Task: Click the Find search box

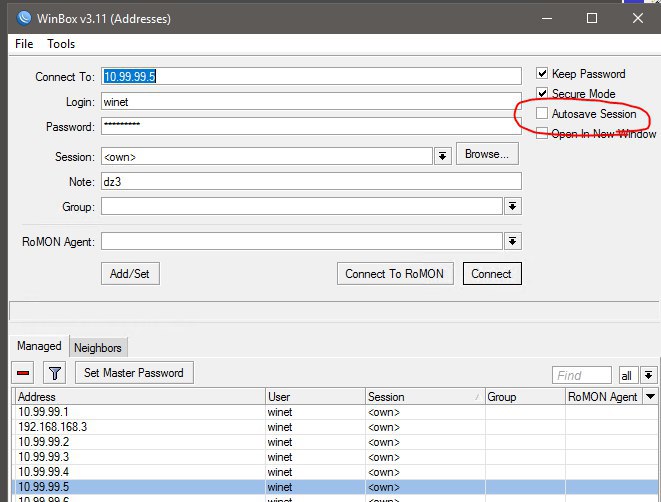Action: click(582, 375)
